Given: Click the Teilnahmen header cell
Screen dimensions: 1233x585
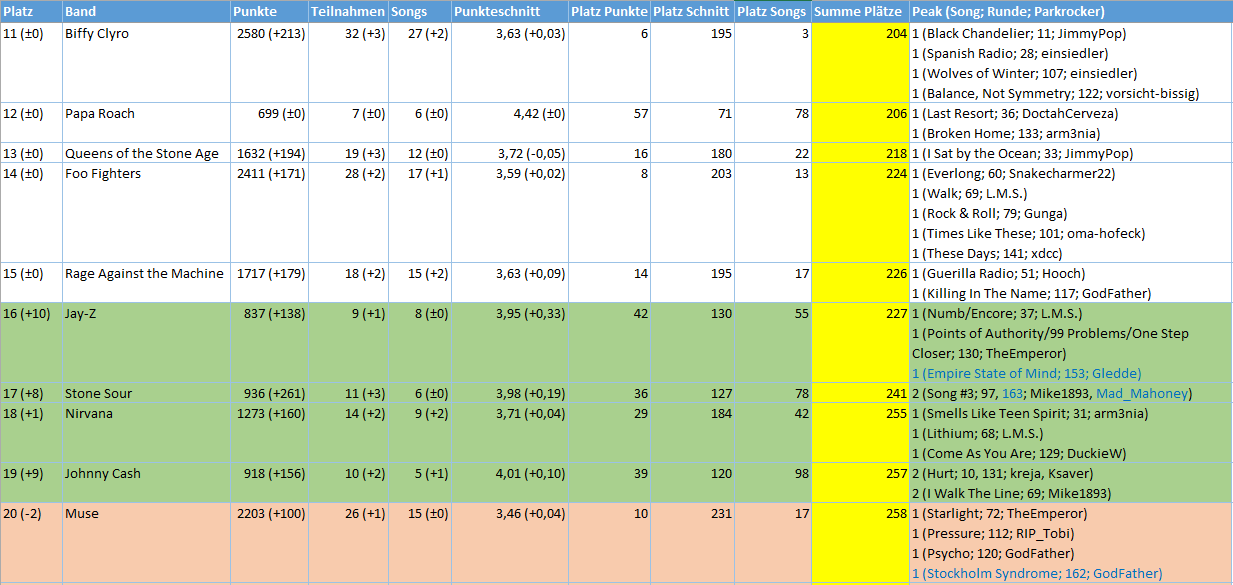Looking at the screenshot, I should tap(347, 11).
